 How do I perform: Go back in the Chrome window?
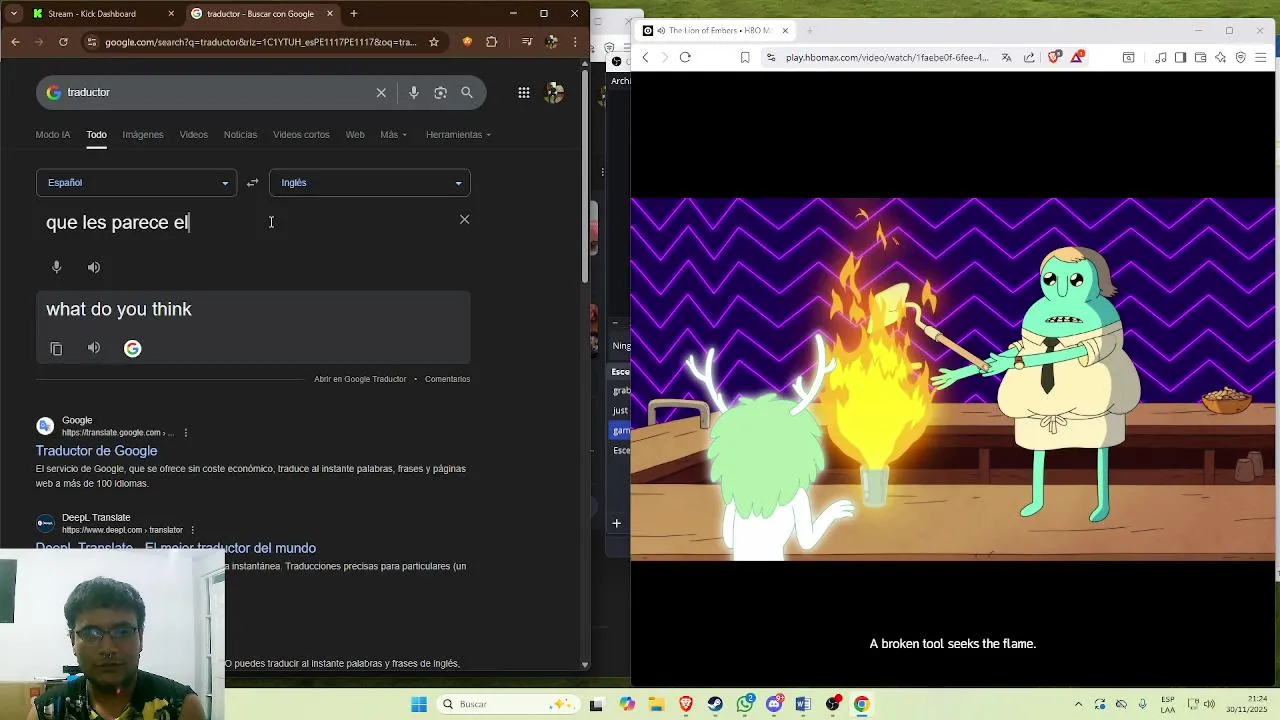point(15,42)
